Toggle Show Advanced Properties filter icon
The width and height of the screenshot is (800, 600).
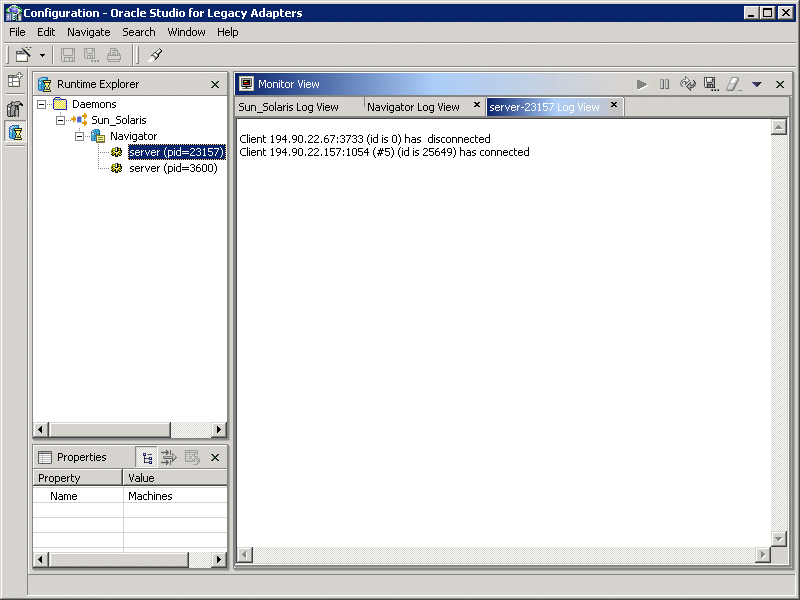point(169,458)
